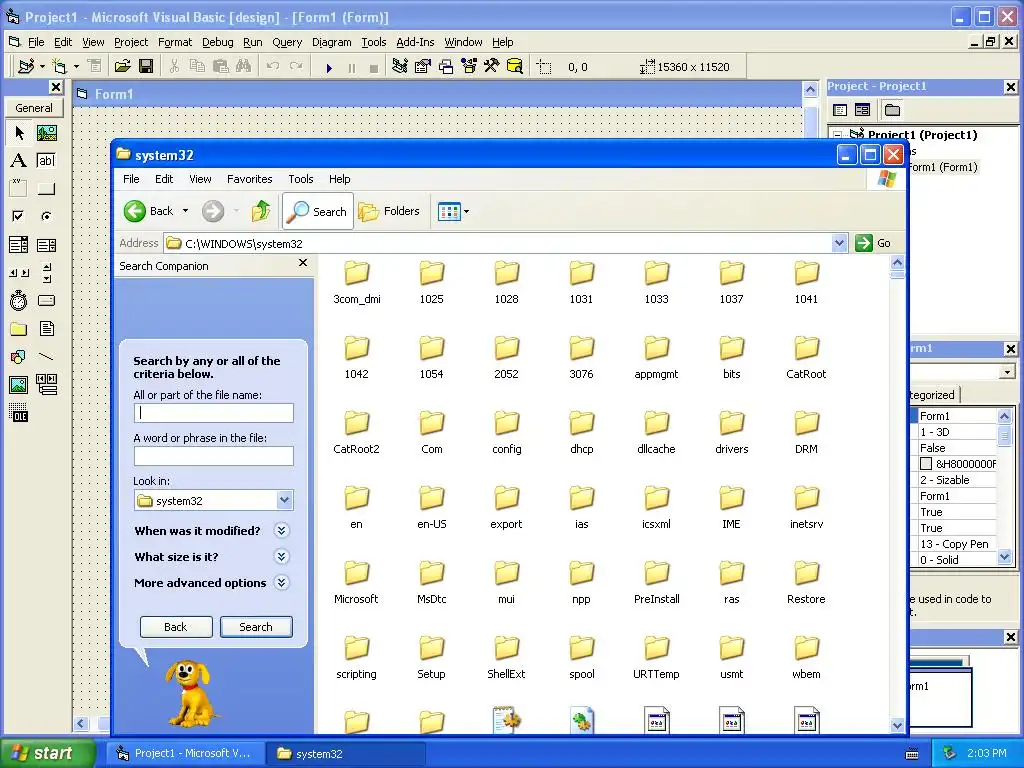
Task: Open the Project menu in Visual Basic
Action: pos(131,42)
